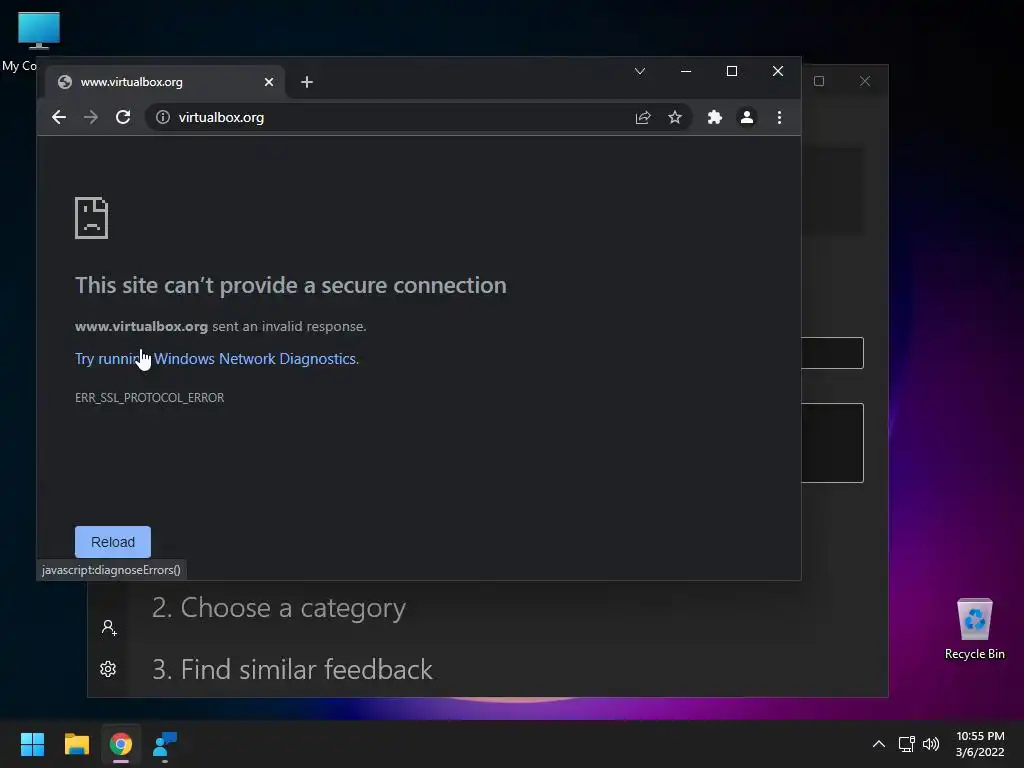Select the Recycle Bin desktop icon
Screen dimensions: 1024x768
[x=974, y=629]
